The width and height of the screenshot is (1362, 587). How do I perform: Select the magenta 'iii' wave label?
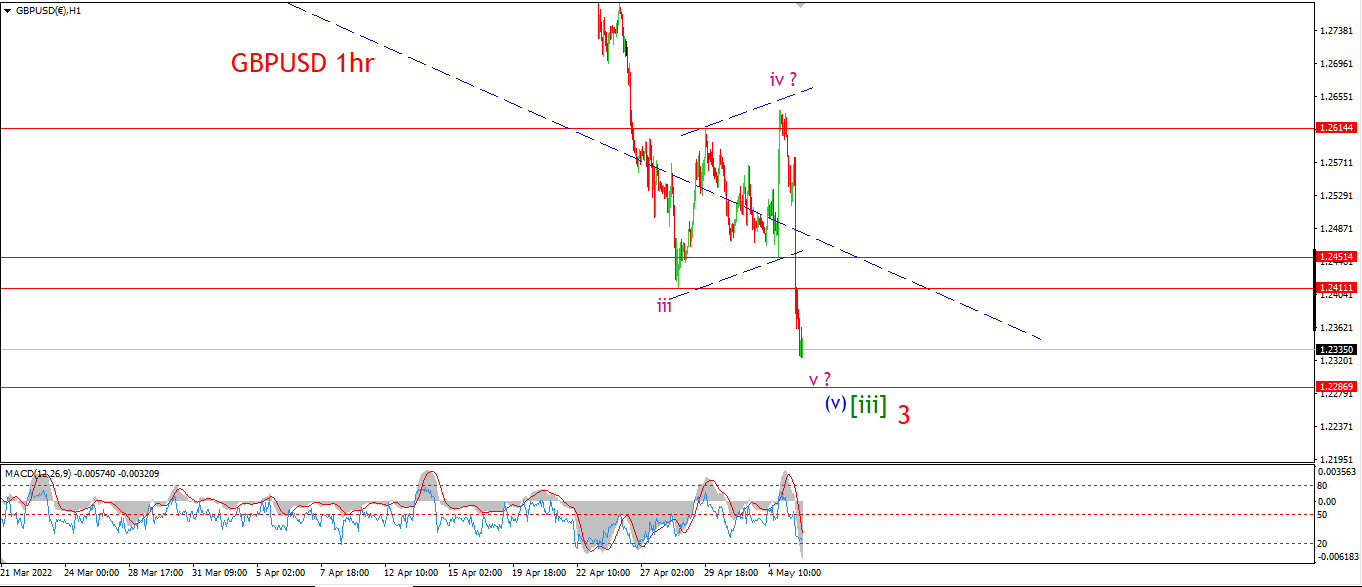pyautogui.click(x=664, y=306)
